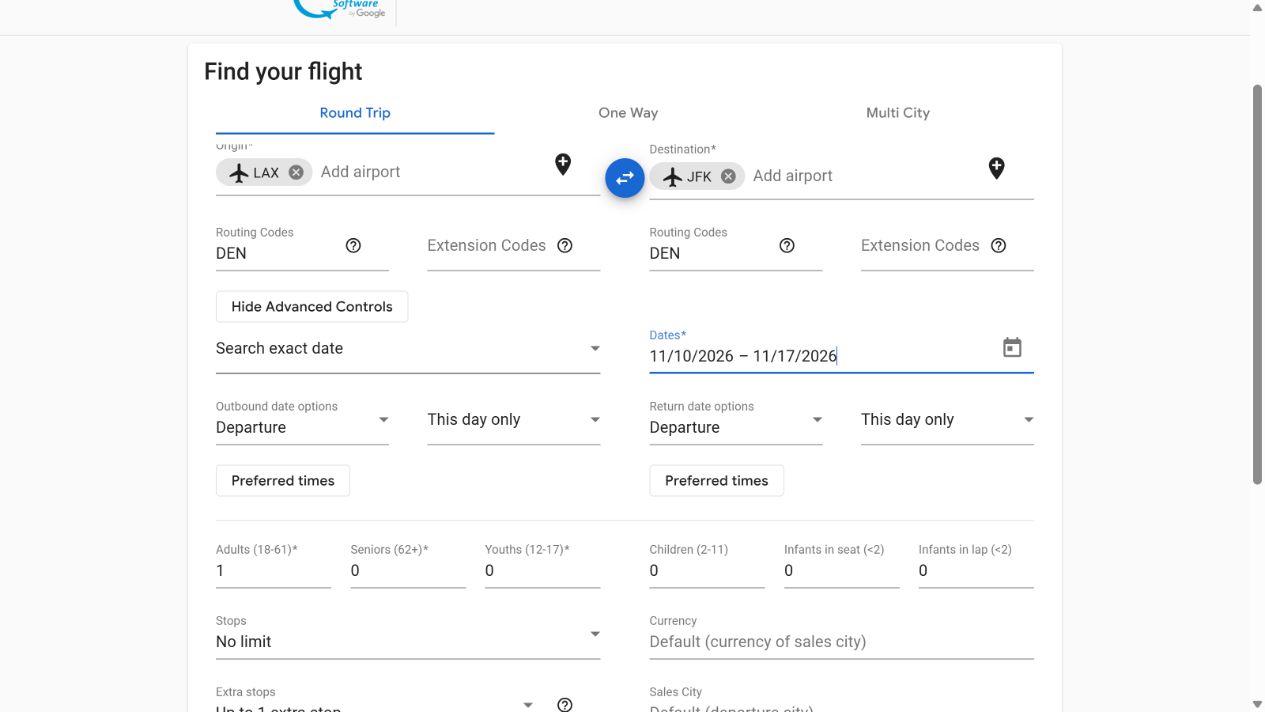
Task: Click the ITA Software logo
Action: point(340,10)
